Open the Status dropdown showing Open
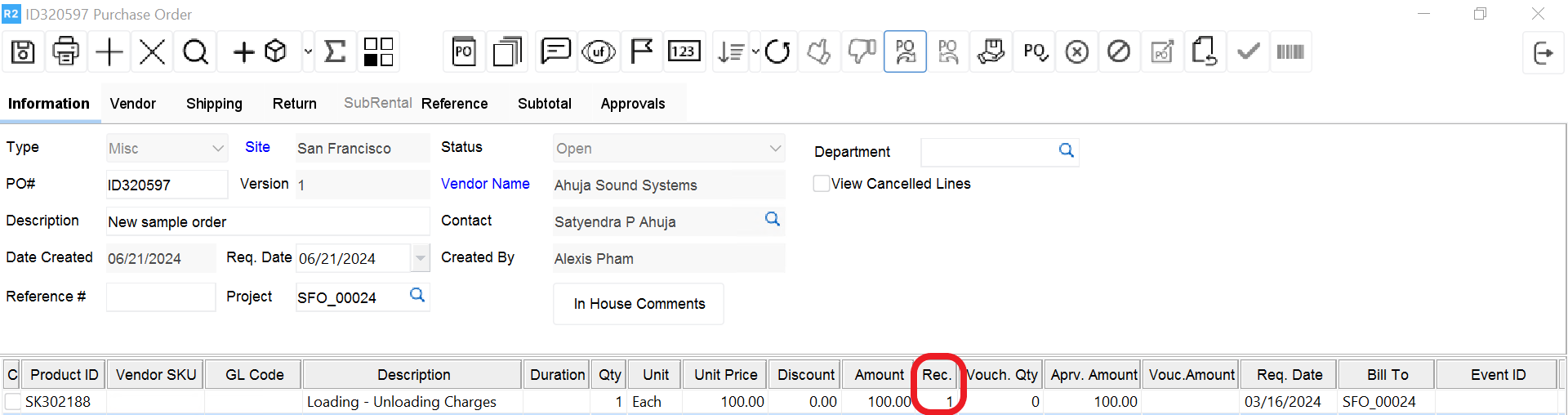 [x=774, y=149]
